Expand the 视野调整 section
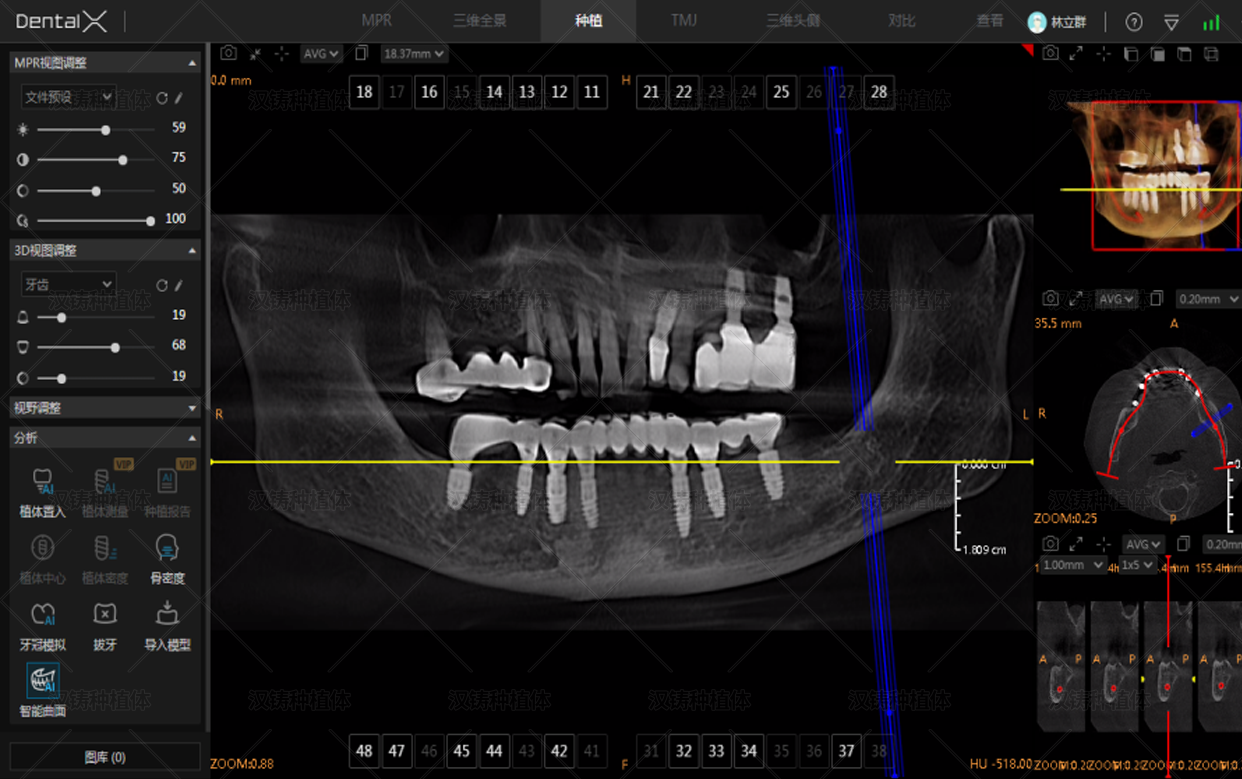This screenshot has height=779, width=1242. tap(105, 408)
